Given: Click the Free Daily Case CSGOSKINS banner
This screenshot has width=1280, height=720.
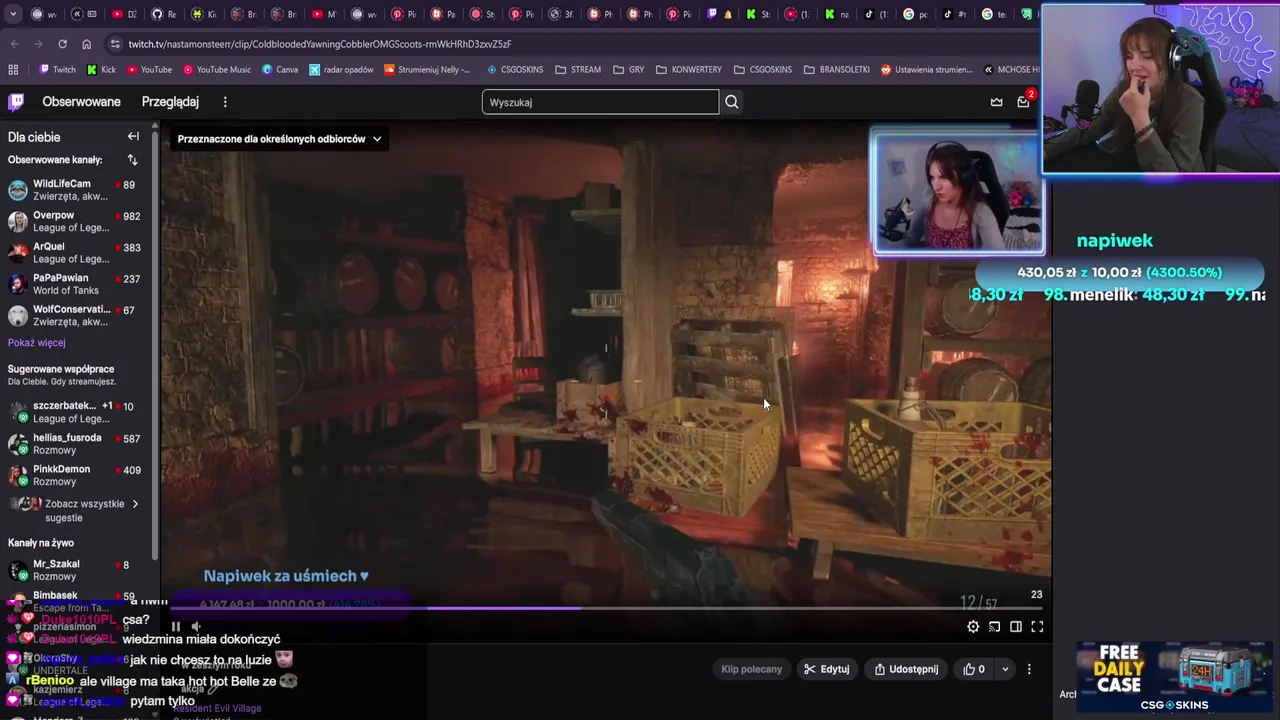Looking at the screenshot, I should click(1177, 677).
